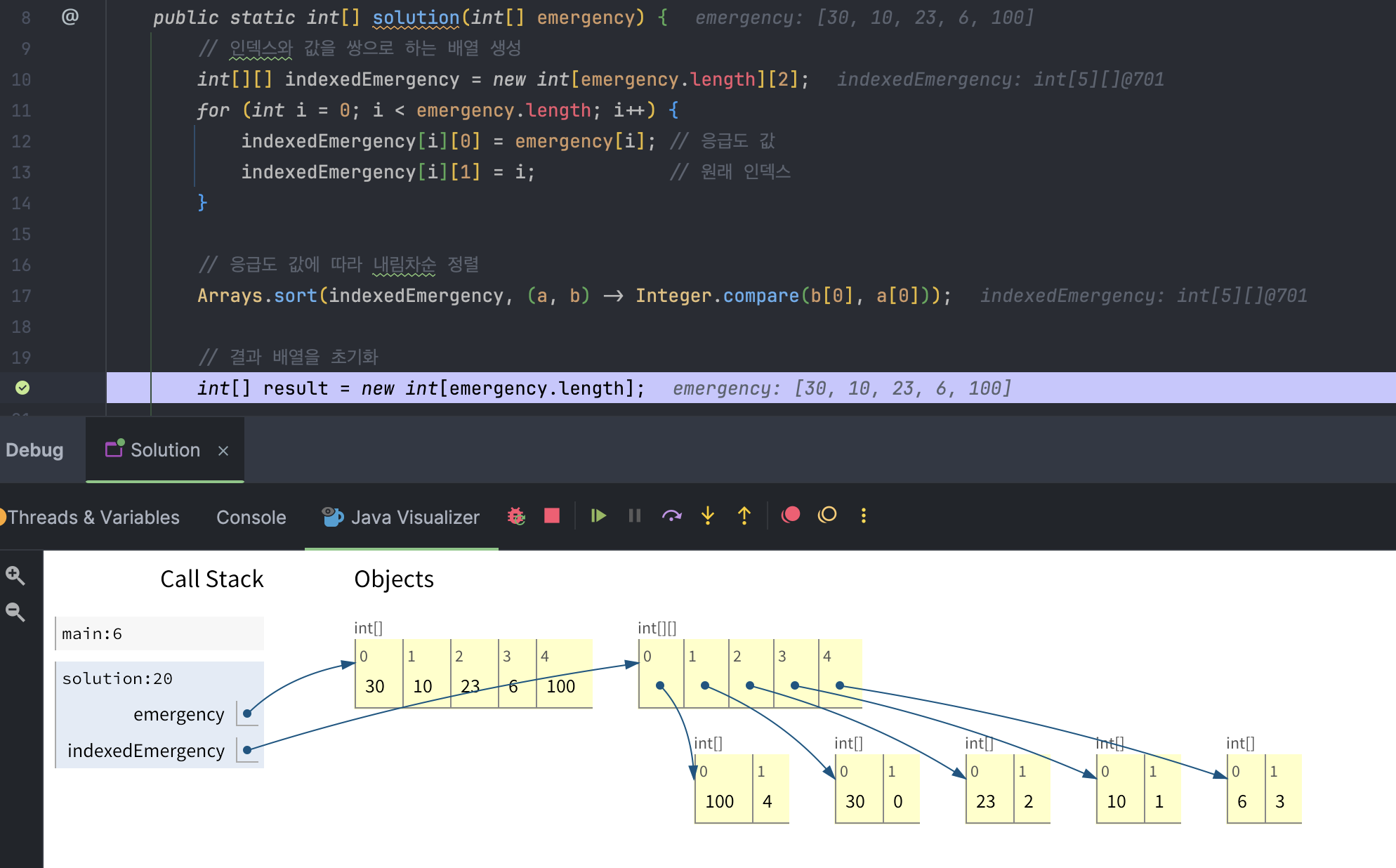The height and width of the screenshot is (868, 1396).
Task: Click line number 17 in the gutter
Action: [x=21, y=296]
